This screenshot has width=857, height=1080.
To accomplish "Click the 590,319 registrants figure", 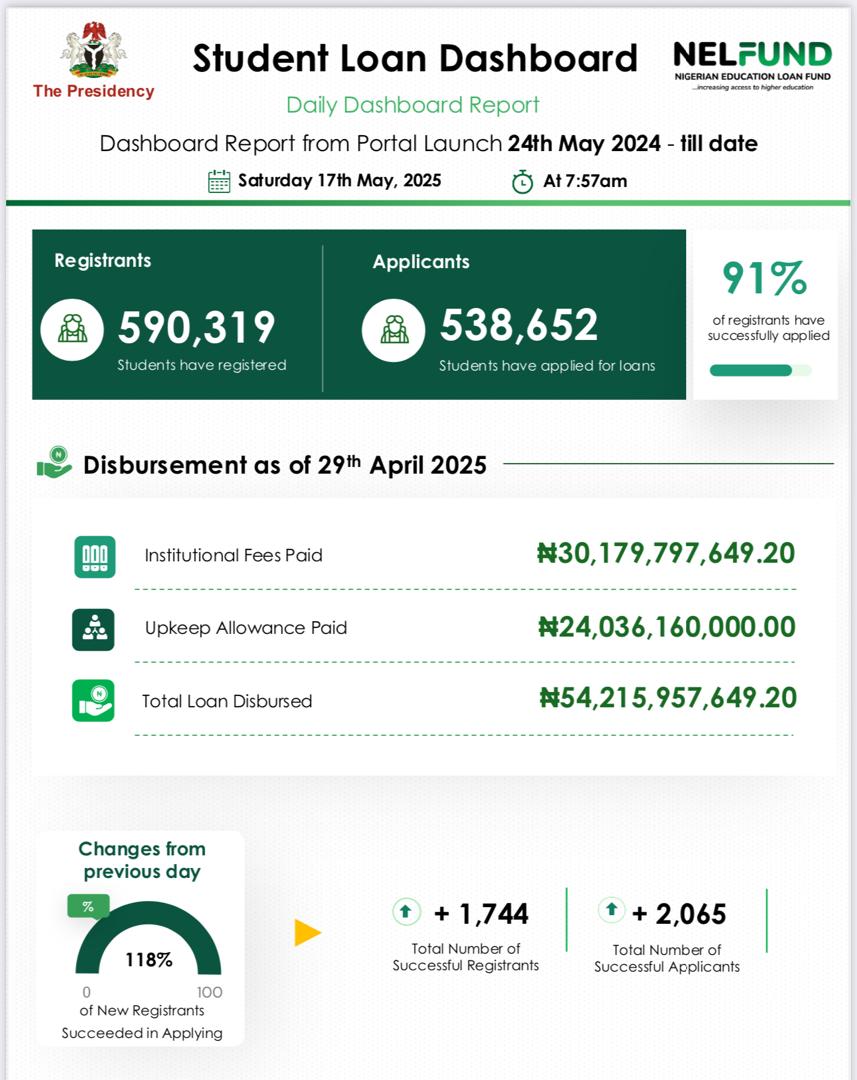I will point(197,327).
